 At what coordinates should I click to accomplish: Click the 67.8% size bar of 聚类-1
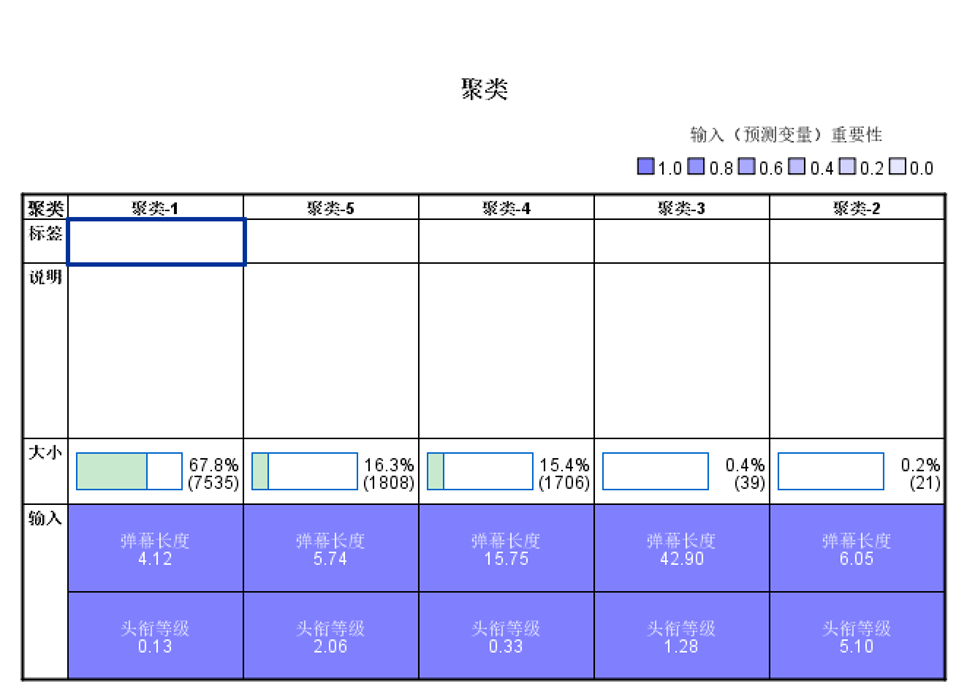(129, 471)
